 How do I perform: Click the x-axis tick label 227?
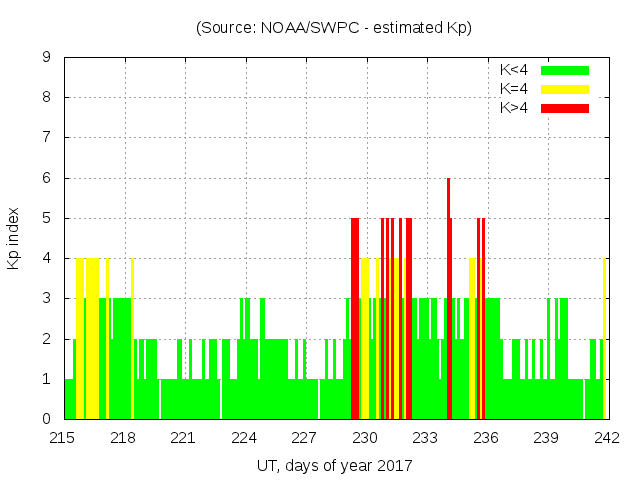304,438
